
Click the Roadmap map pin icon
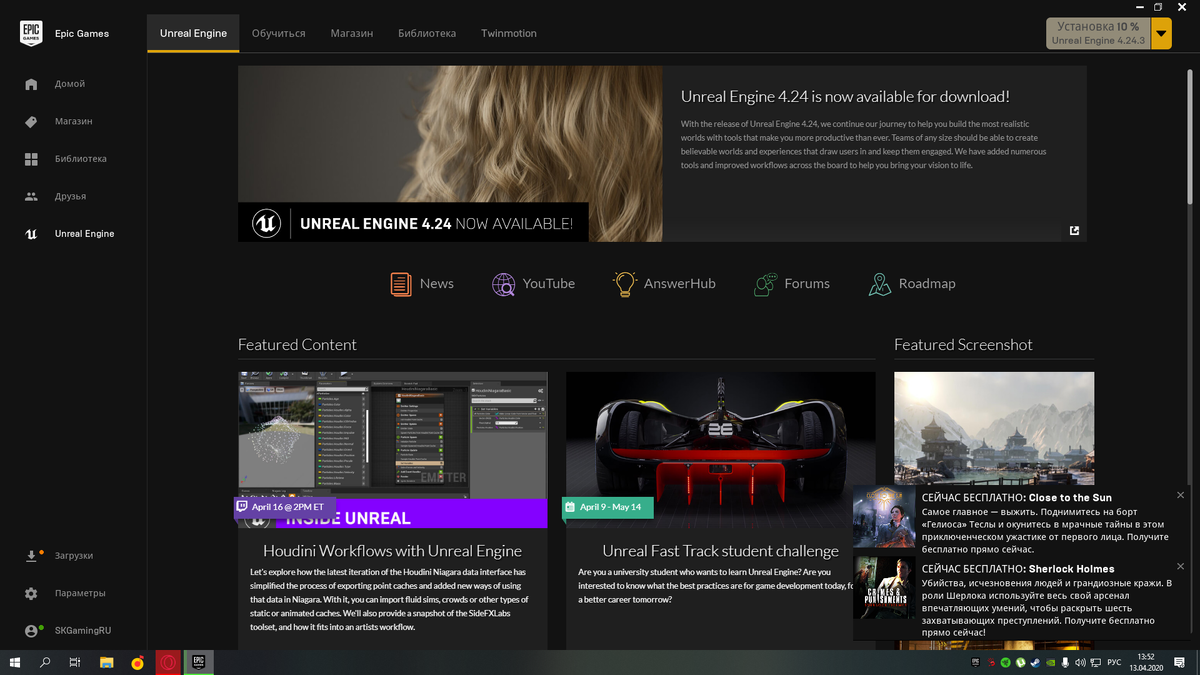coord(880,284)
